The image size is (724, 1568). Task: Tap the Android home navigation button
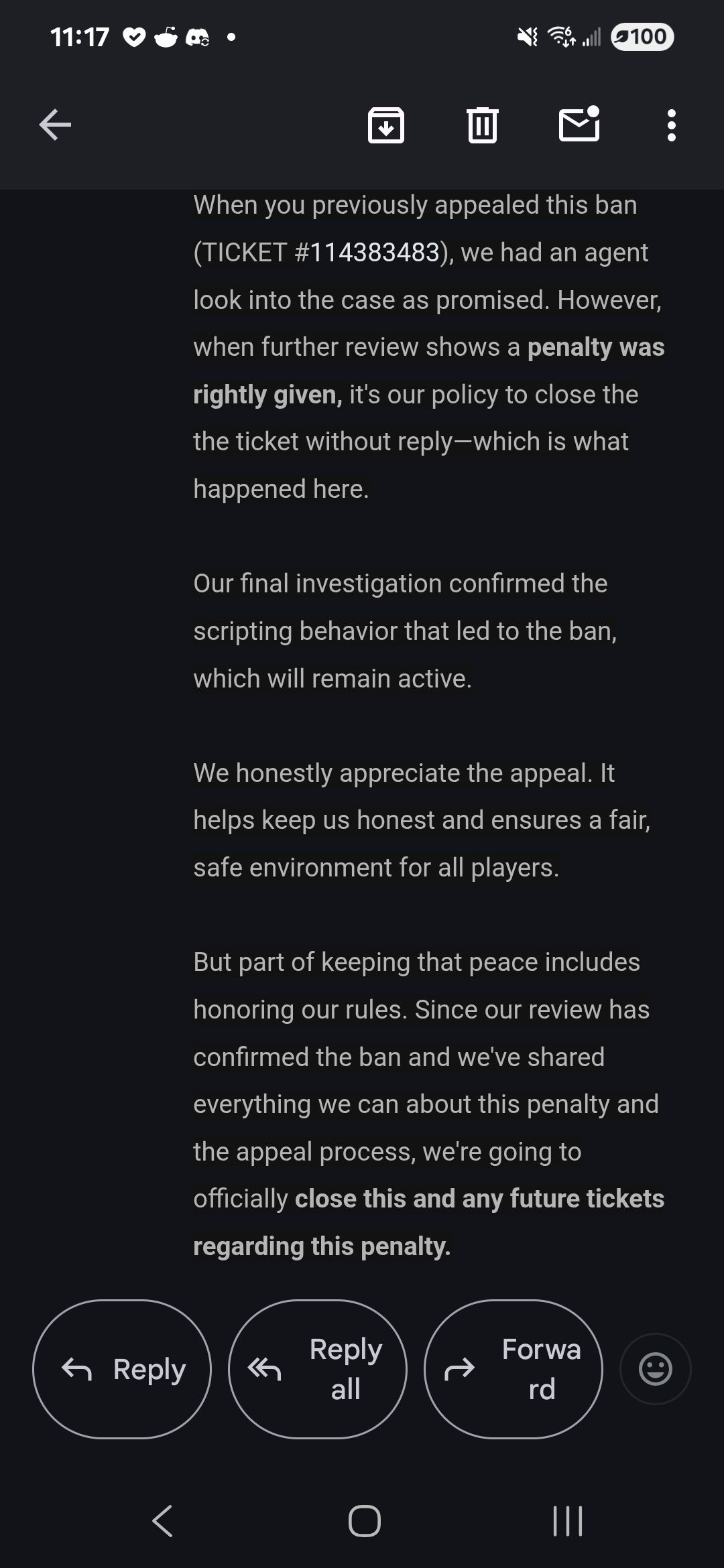pos(365,1520)
